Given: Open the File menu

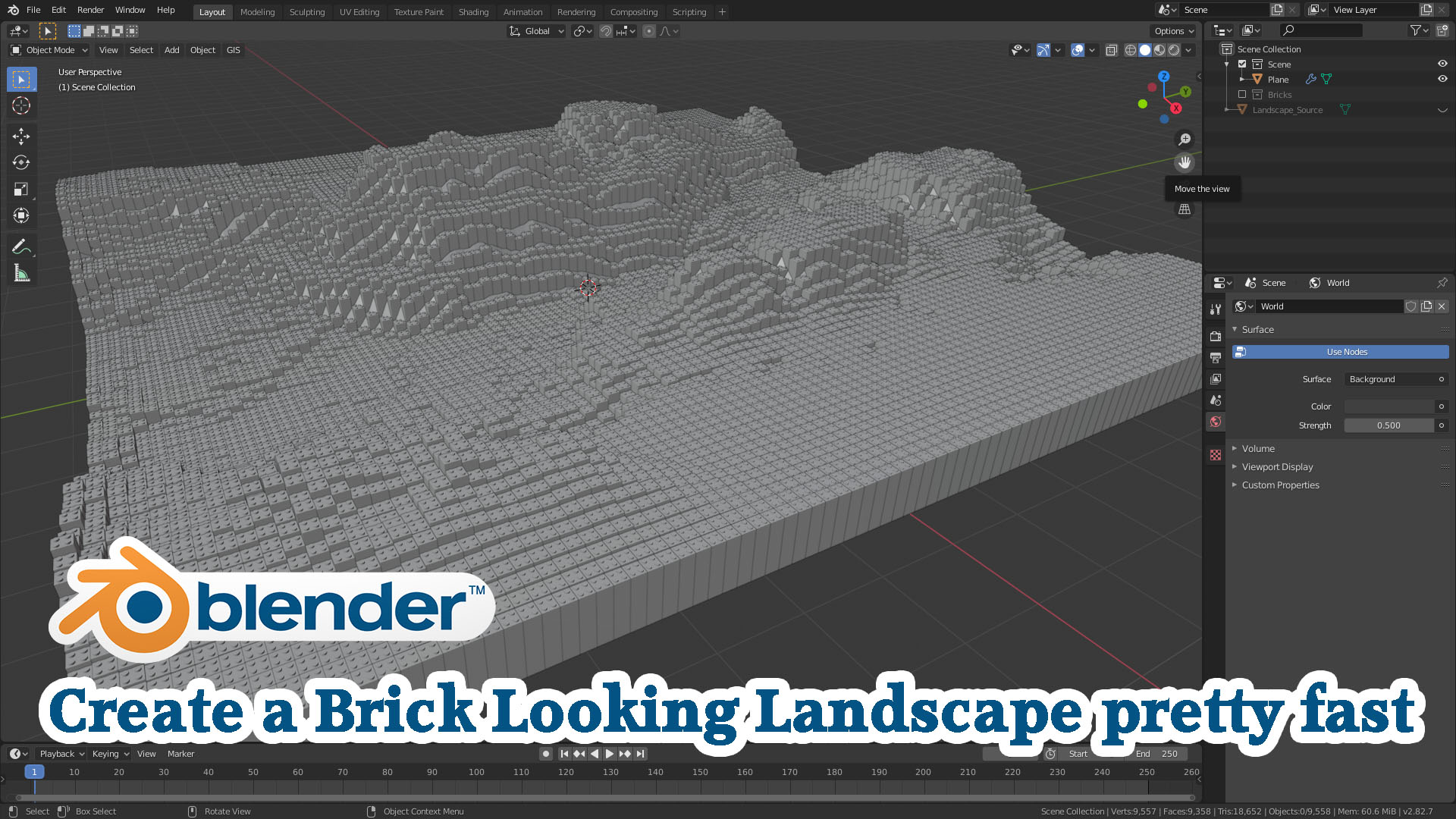Looking at the screenshot, I should click(33, 10).
